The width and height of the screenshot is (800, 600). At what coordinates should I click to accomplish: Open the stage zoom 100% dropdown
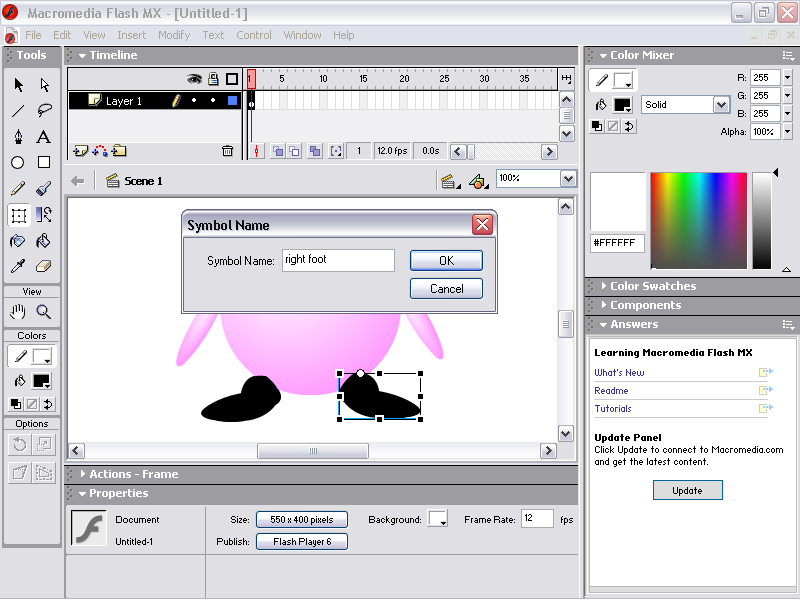568,179
